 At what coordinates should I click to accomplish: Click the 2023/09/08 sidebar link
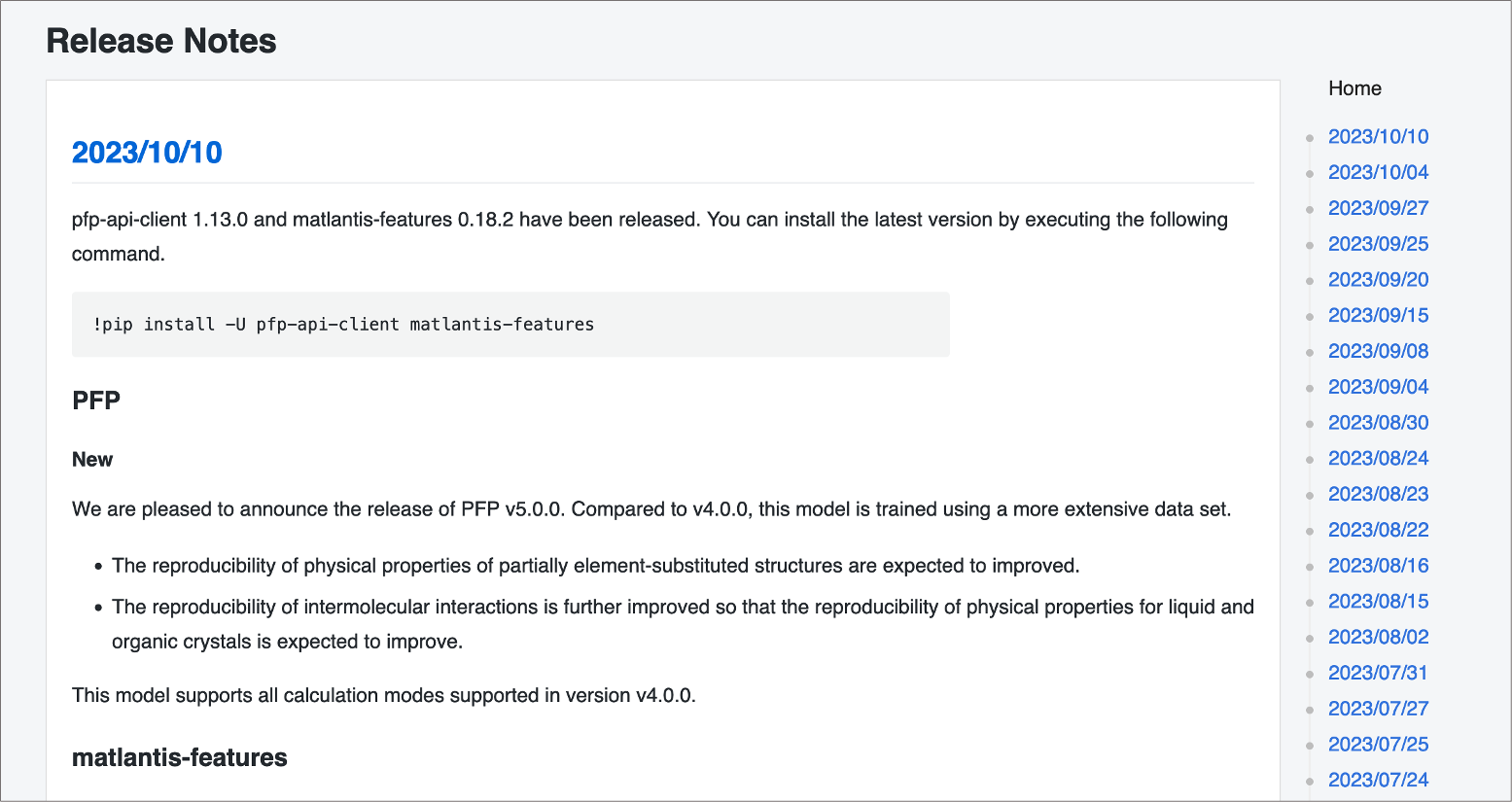pos(1378,352)
